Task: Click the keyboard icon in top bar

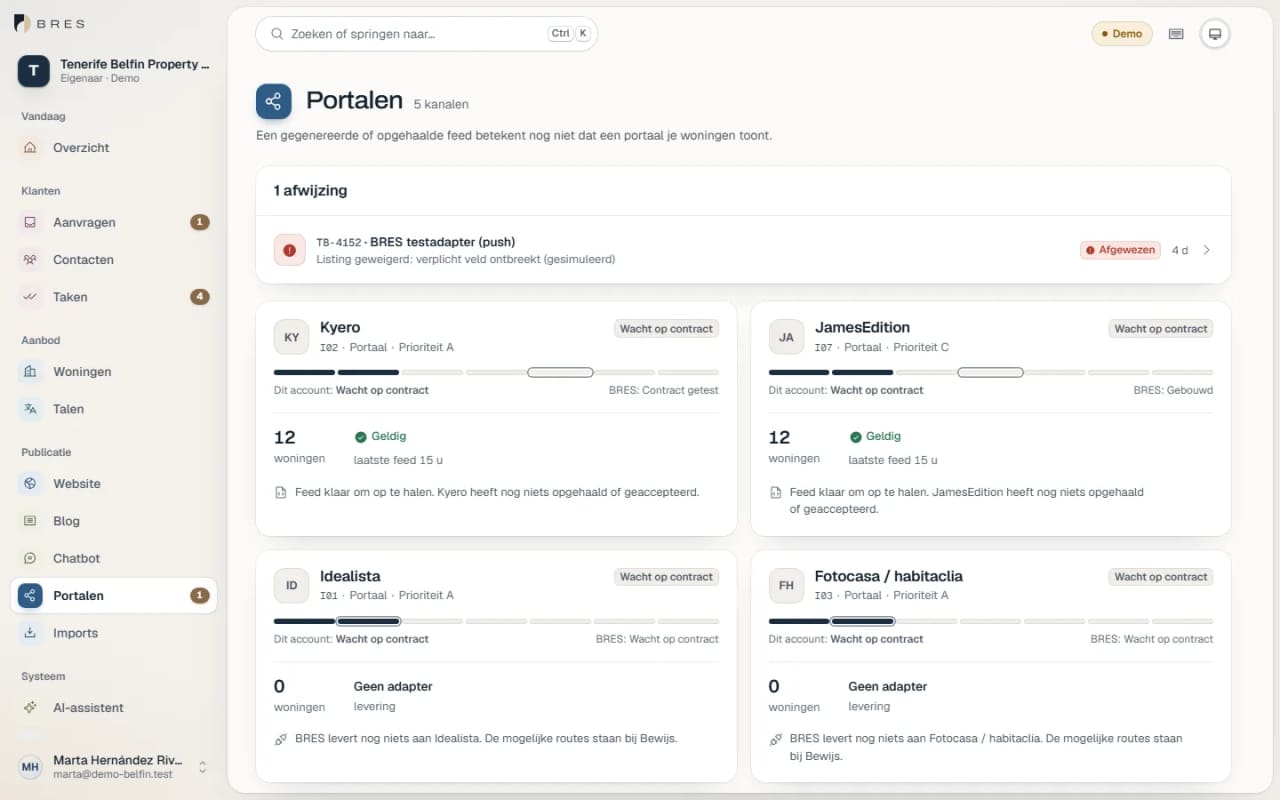Action: click(1176, 34)
